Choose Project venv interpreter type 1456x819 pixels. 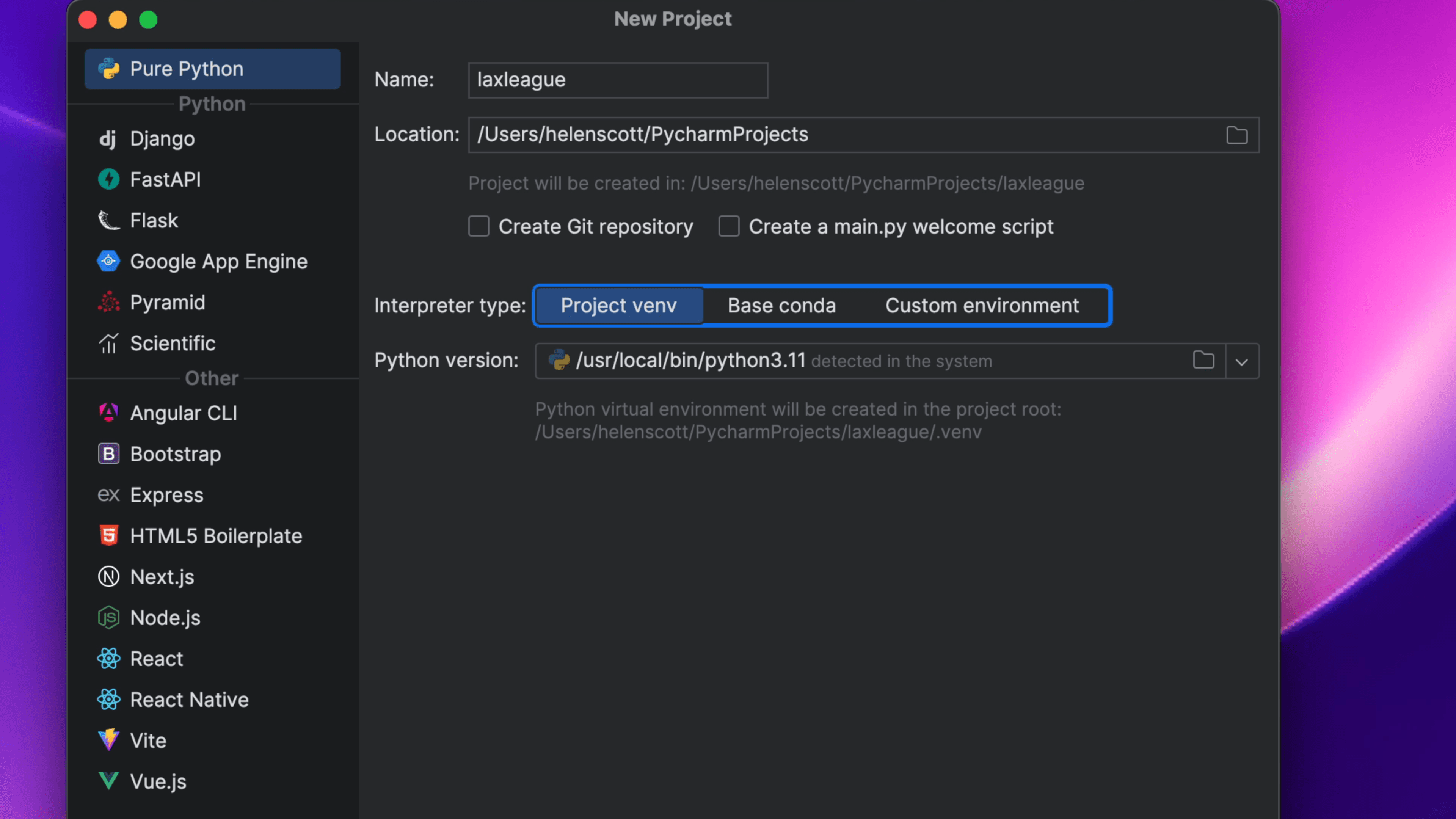pyautogui.click(x=618, y=306)
